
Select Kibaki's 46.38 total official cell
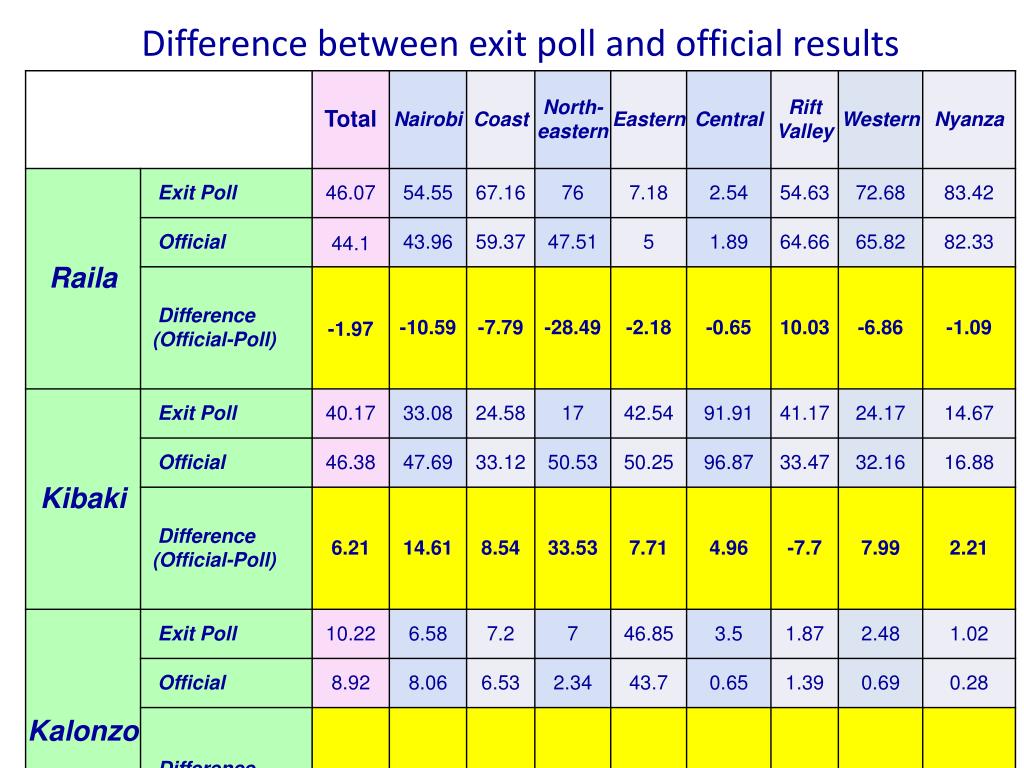point(351,462)
